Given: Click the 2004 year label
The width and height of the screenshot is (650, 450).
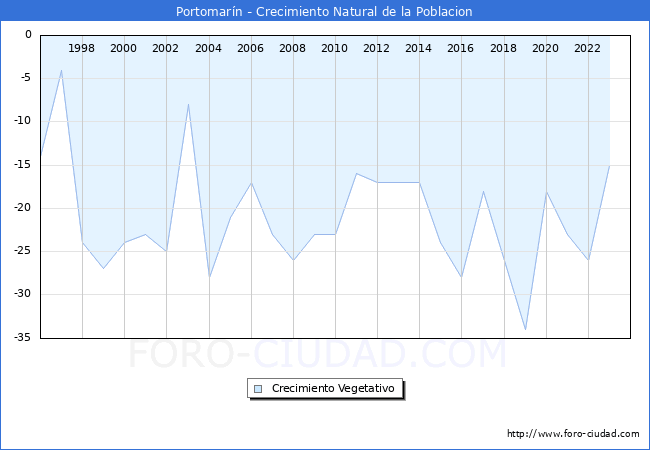Looking at the screenshot, I should (x=208, y=48).
